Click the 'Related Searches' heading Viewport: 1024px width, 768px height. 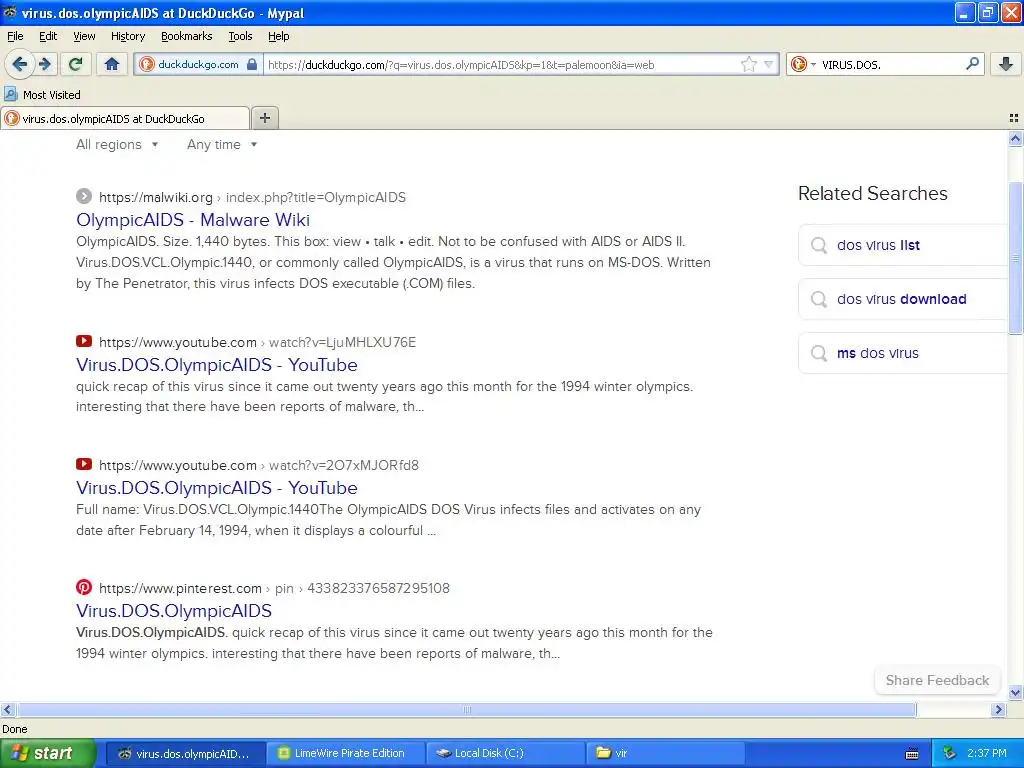(872, 193)
